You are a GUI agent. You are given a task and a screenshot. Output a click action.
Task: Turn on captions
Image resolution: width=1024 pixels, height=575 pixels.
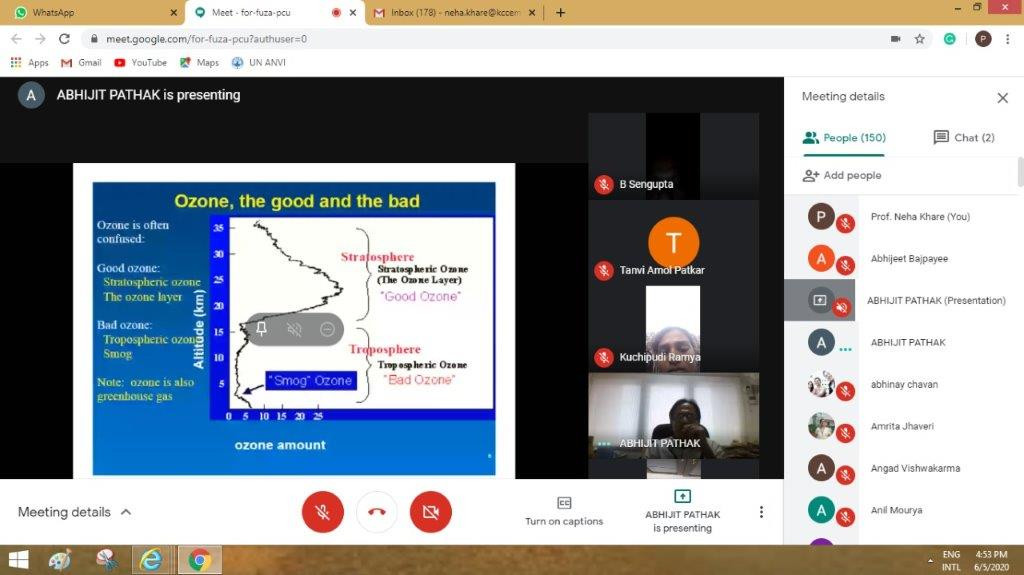coord(564,511)
